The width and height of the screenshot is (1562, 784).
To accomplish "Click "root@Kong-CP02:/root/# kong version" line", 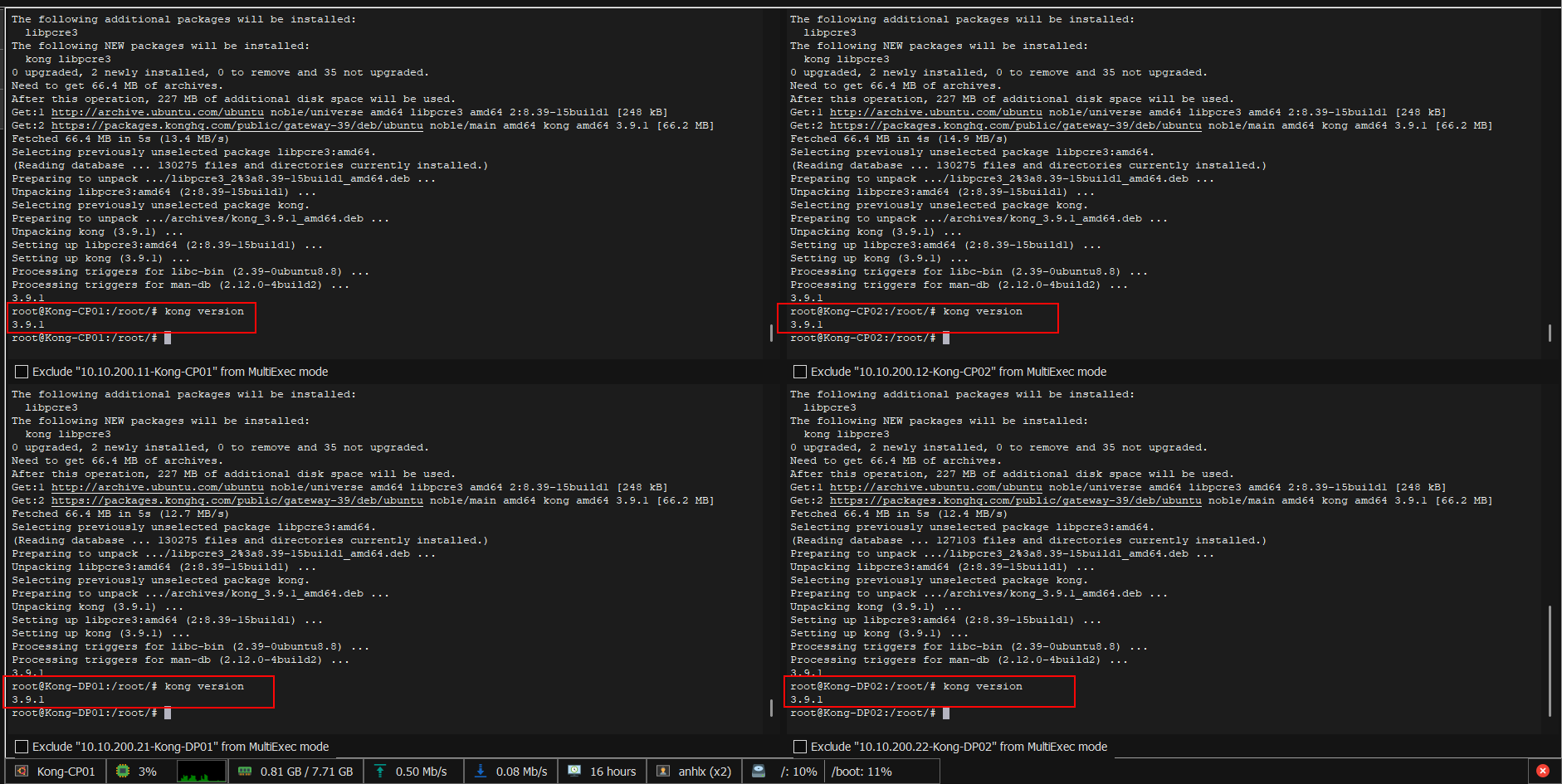I will (906, 311).
